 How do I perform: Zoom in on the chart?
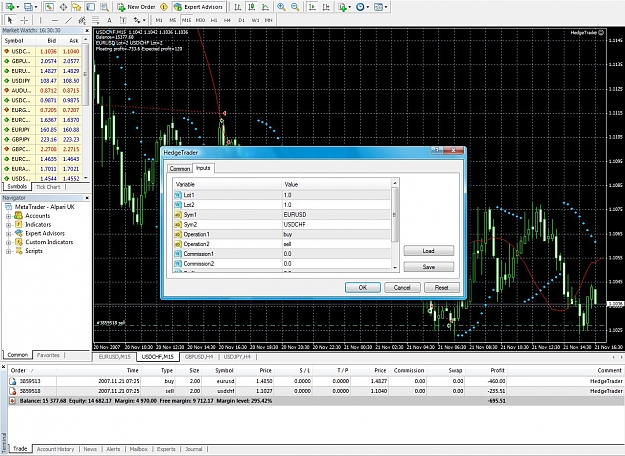coord(281,7)
